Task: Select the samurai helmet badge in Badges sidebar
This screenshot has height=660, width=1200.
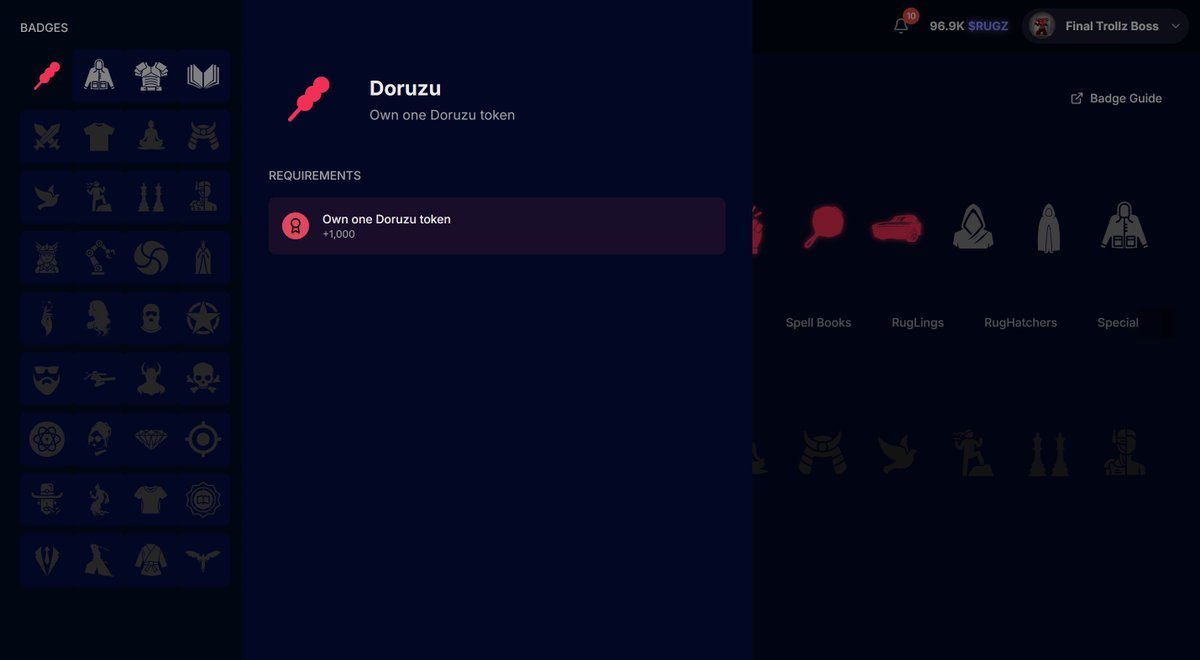Action: click(x=203, y=137)
